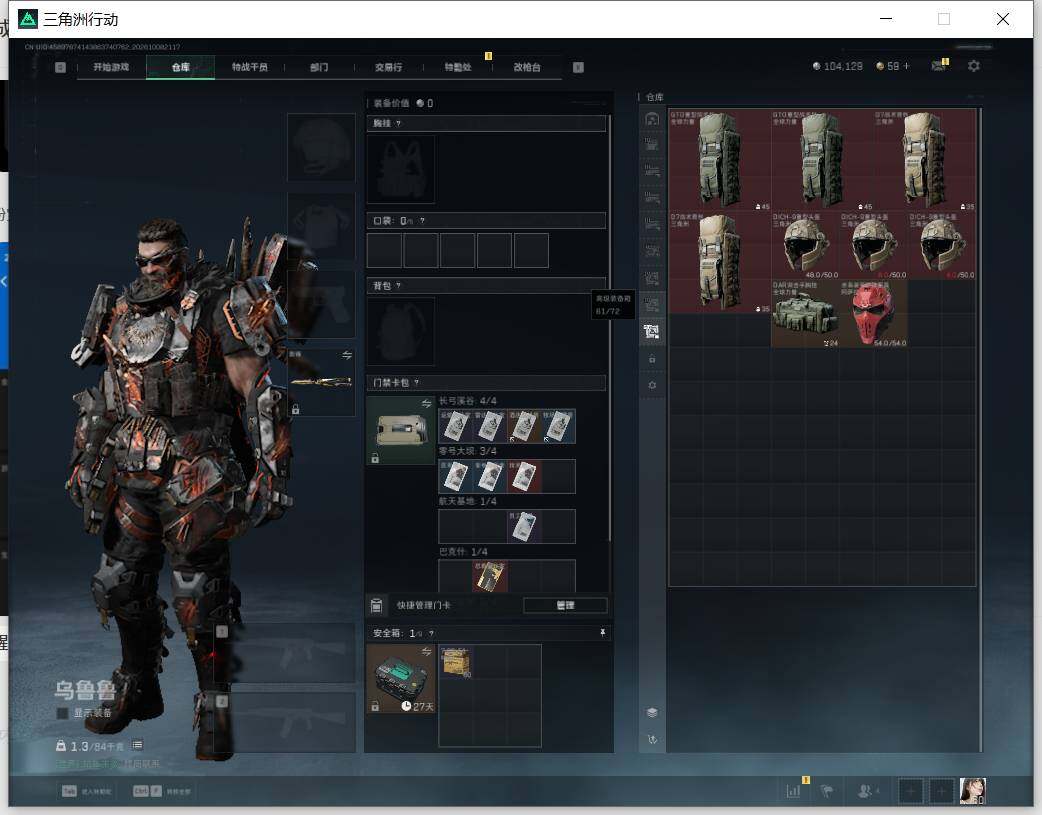Switch to the 特战干员 tab
Screen dimensions: 1042x815
tap(250, 67)
